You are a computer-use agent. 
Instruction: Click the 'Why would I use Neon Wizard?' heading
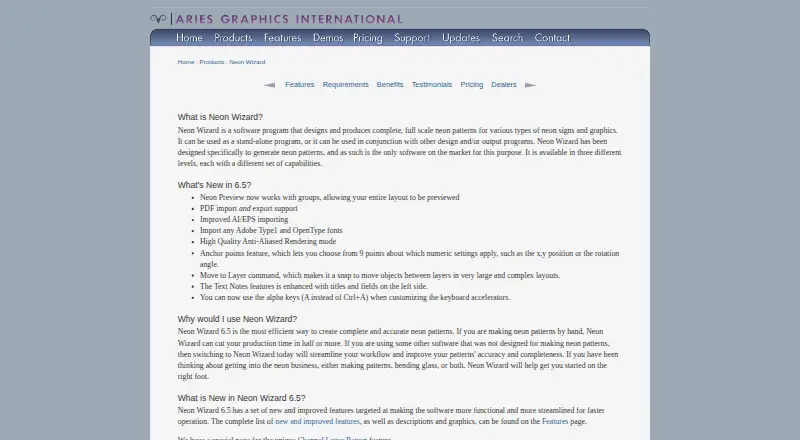(x=237, y=319)
